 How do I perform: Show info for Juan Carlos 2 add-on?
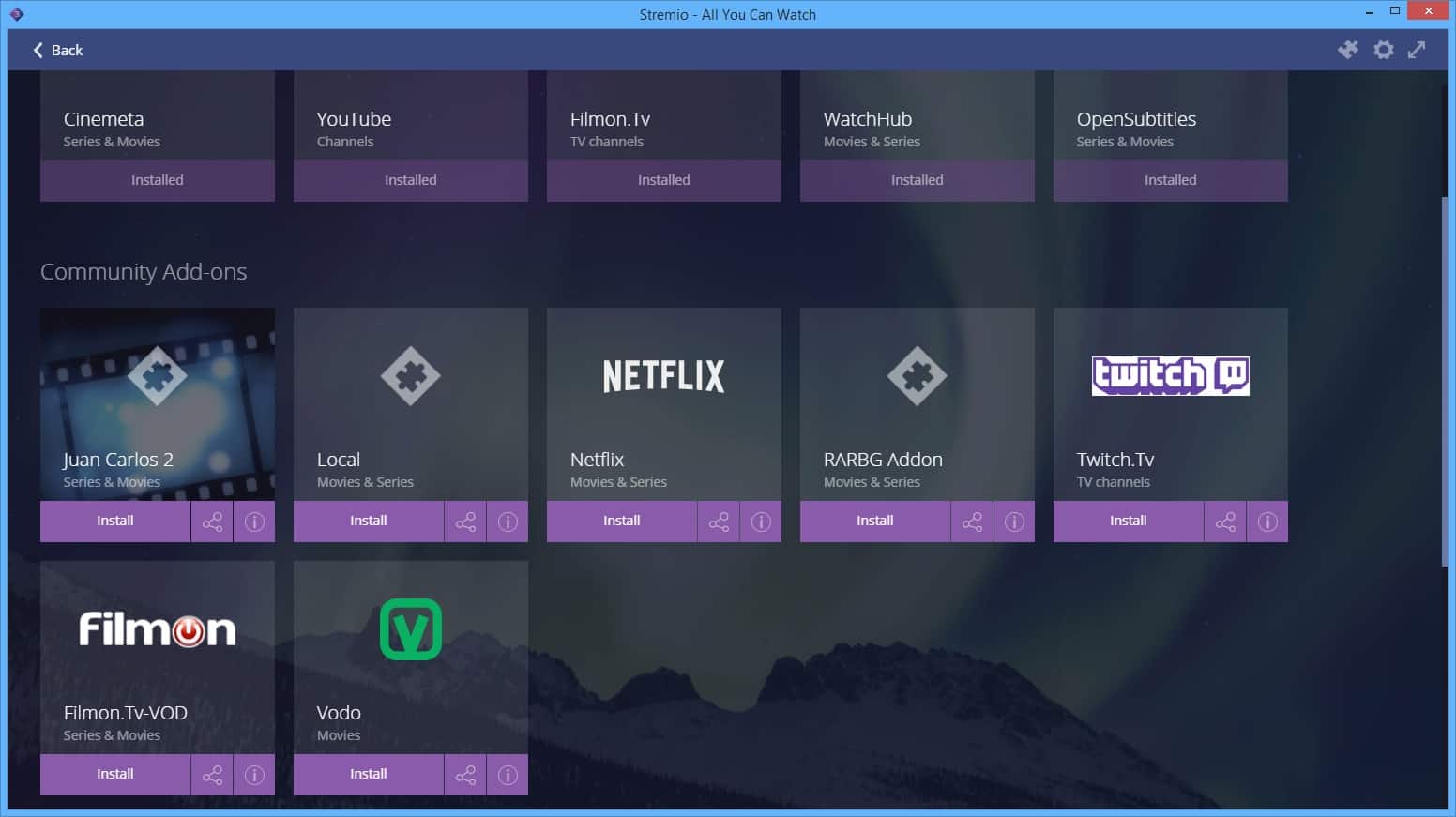[x=254, y=522]
